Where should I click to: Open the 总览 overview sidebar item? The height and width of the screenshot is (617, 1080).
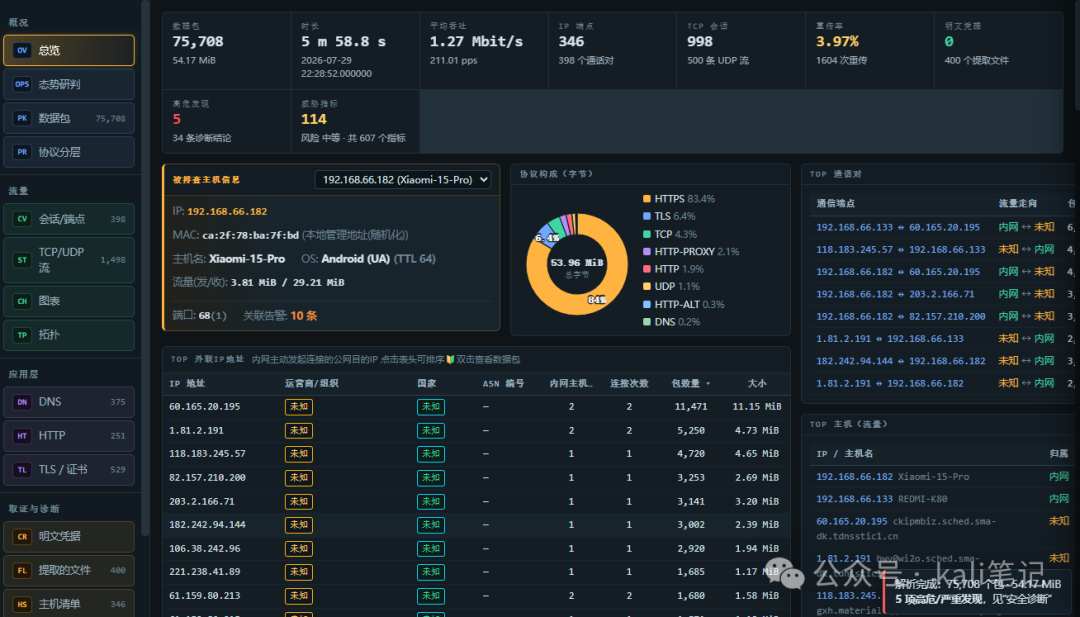69,50
